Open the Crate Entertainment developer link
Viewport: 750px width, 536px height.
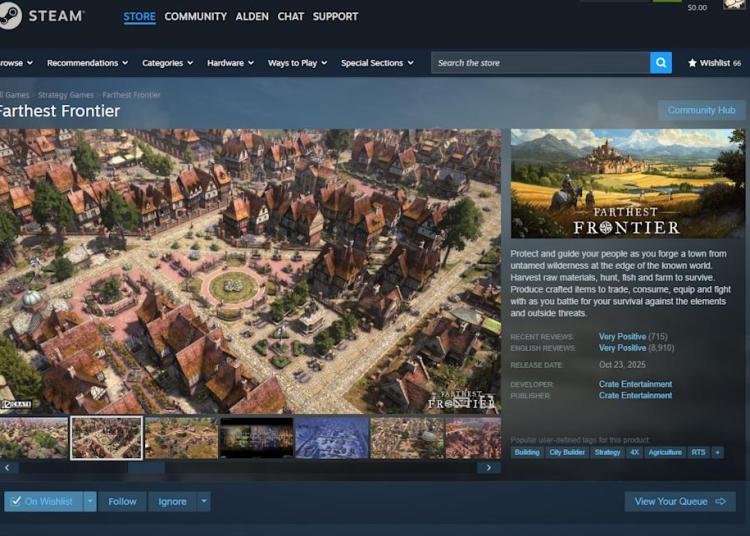point(635,384)
